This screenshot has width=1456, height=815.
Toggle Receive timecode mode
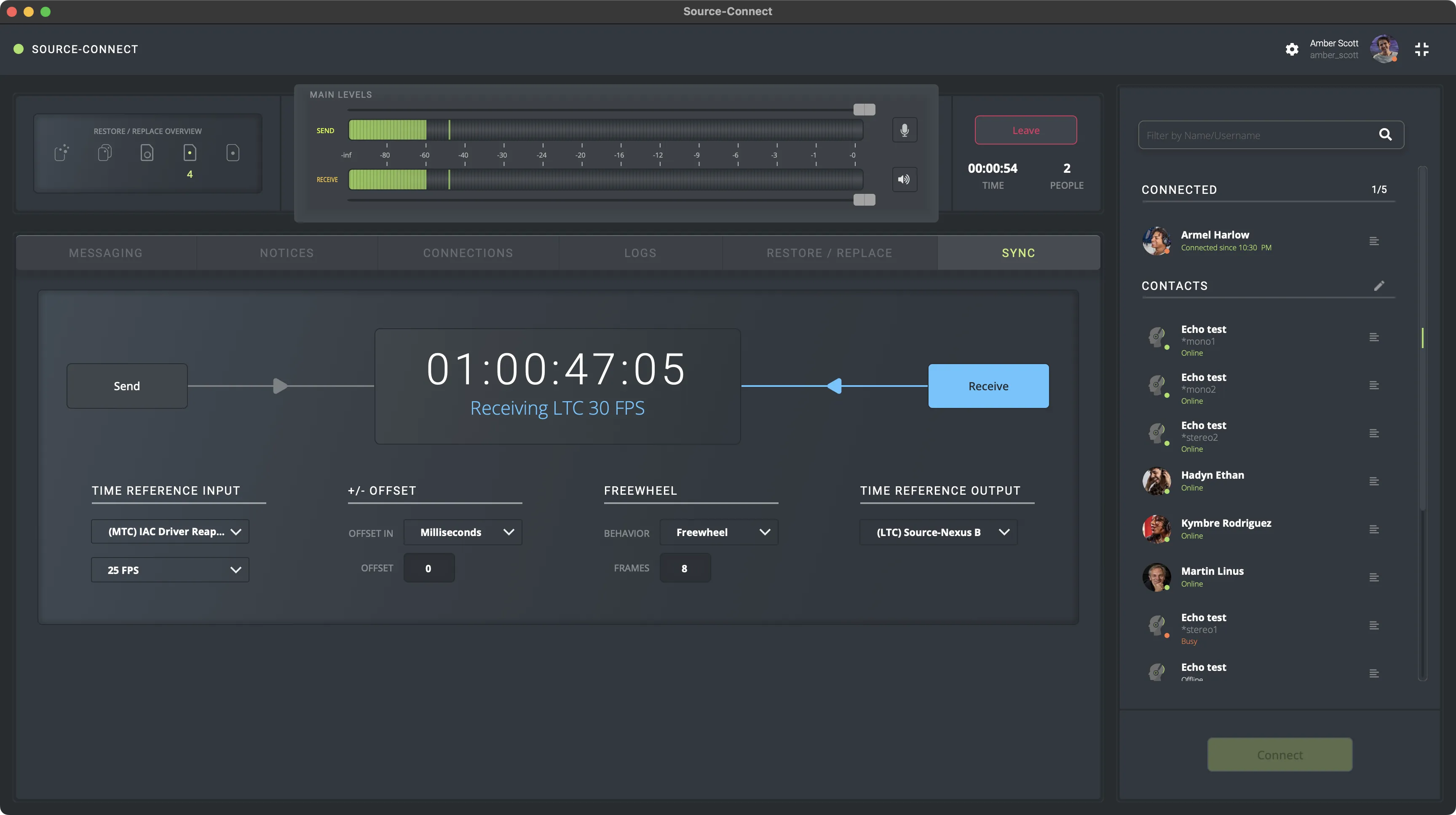pyautogui.click(x=988, y=386)
